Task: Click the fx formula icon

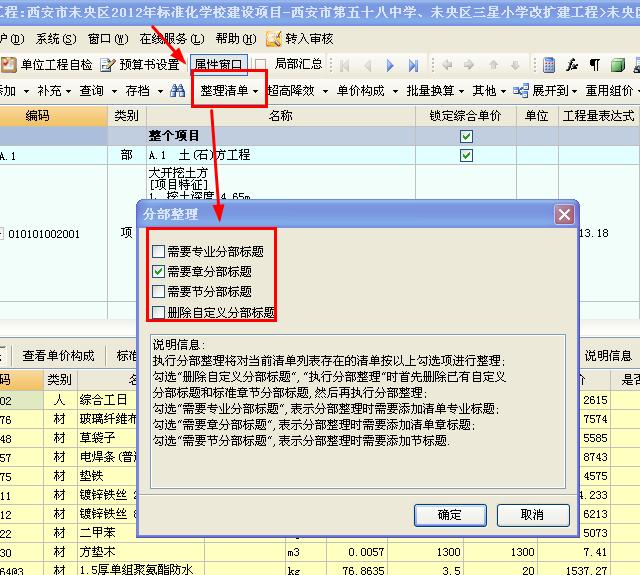Action: [572, 65]
